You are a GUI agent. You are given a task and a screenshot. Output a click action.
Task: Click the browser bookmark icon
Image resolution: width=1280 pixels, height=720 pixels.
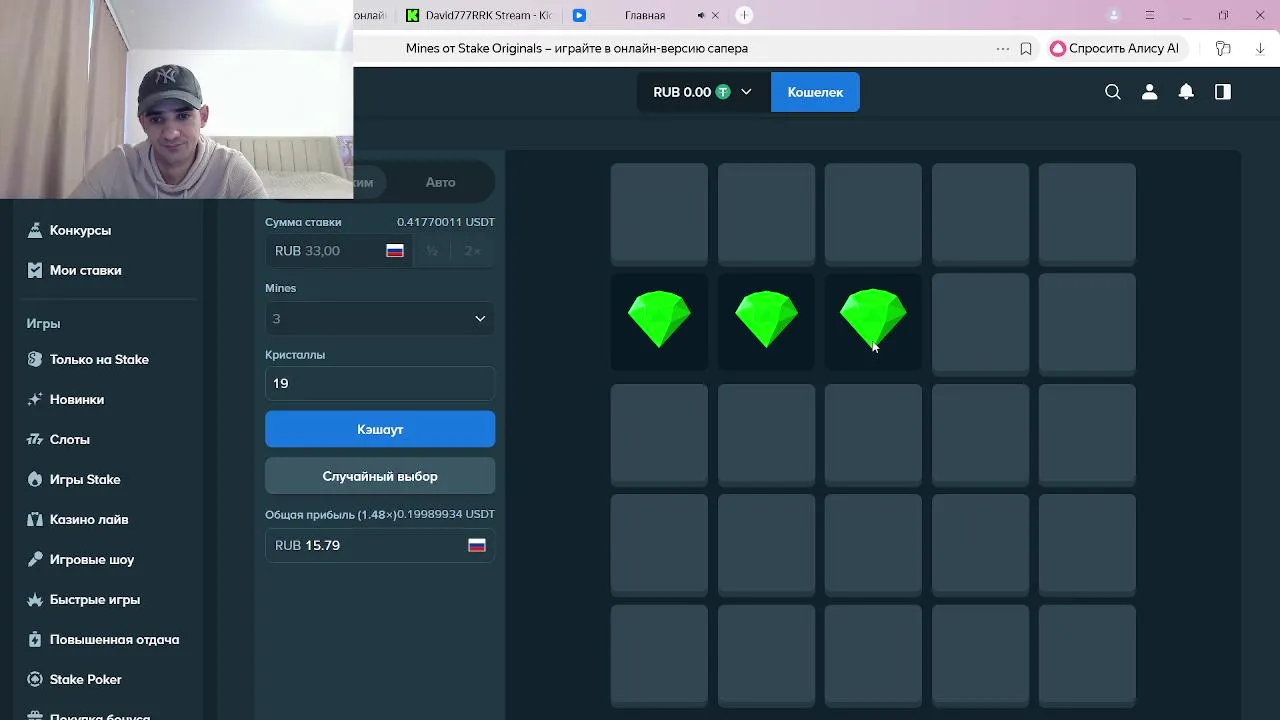(1026, 48)
